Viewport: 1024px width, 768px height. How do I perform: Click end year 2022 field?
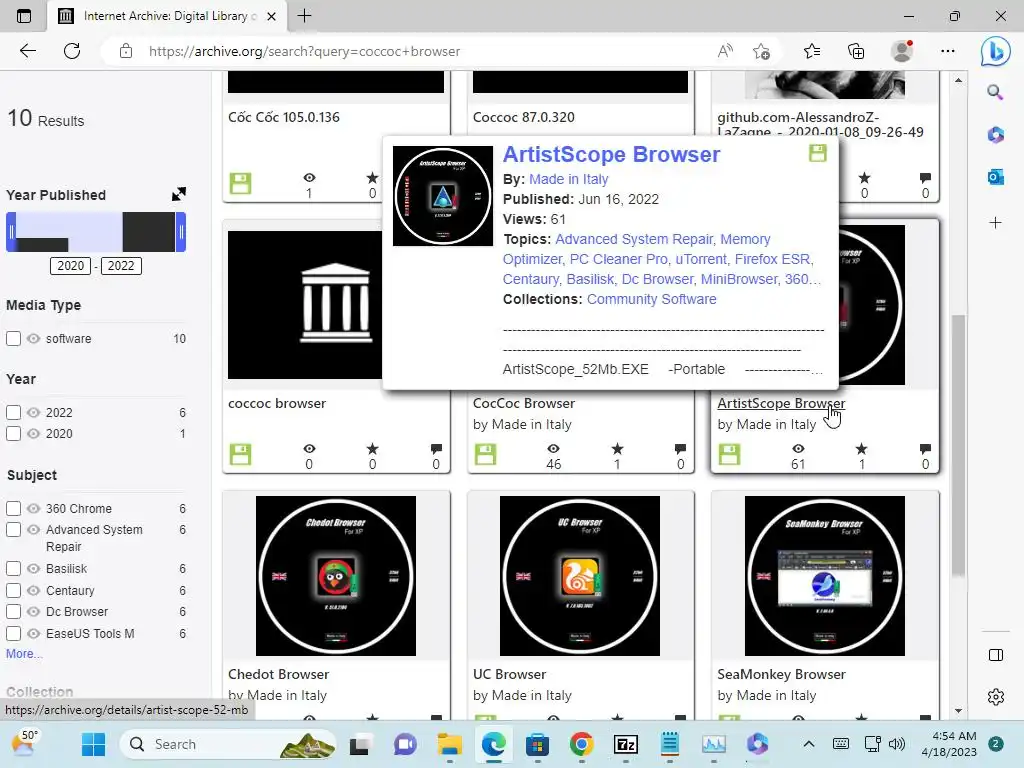[121, 266]
